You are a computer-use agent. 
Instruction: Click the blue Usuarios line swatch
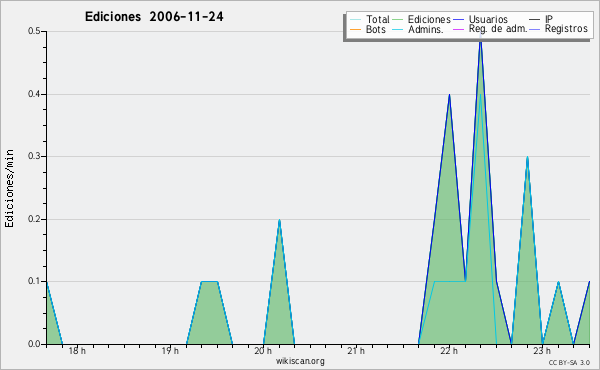458,20
